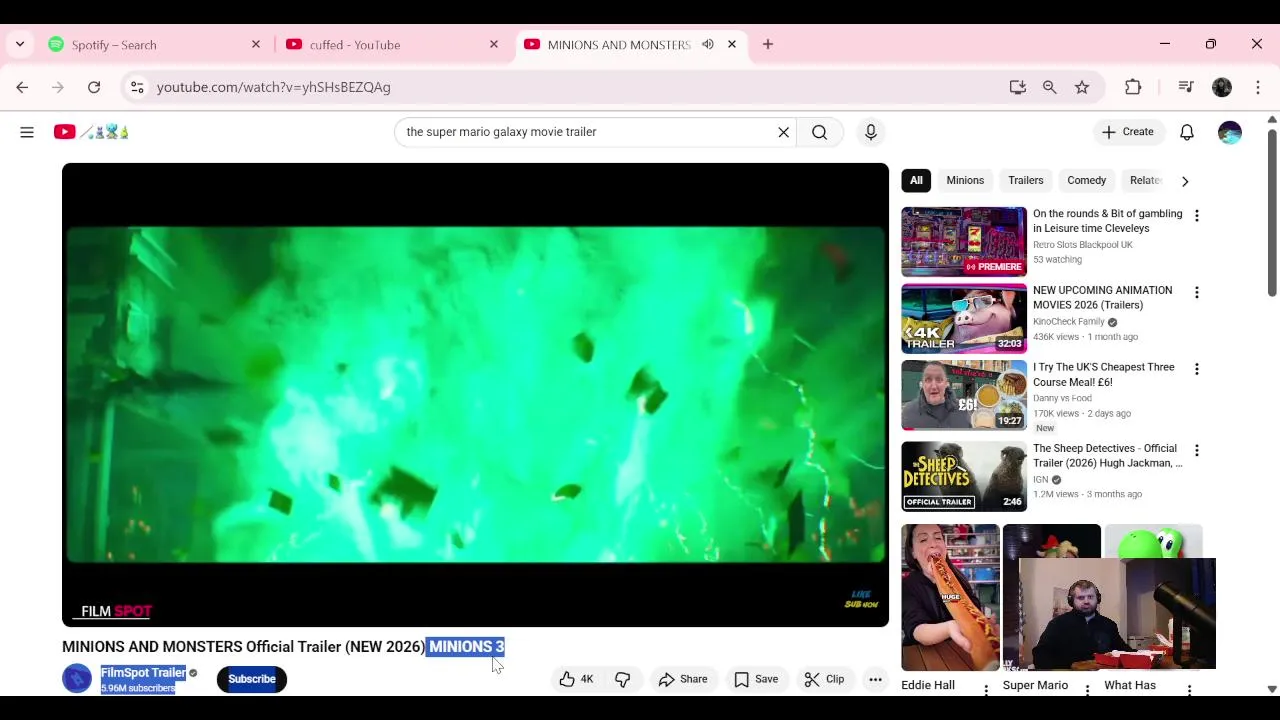The width and height of the screenshot is (1280, 720).
Task: Open Eddie Hall short thumbnail
Action: click(x=950, y=598)
